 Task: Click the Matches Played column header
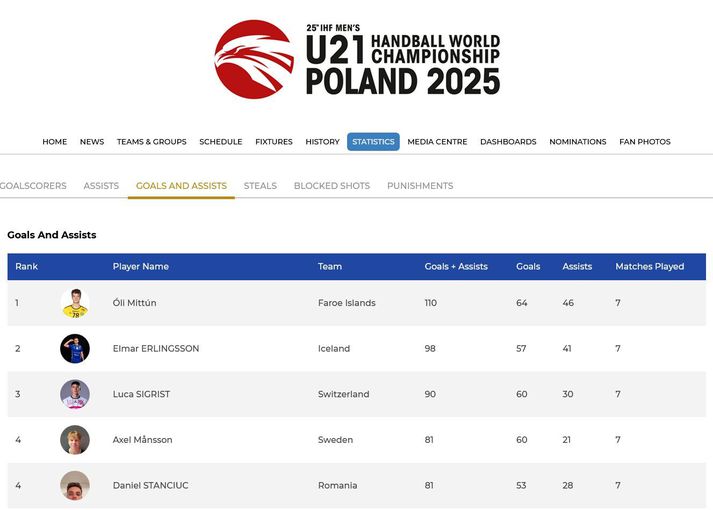pos(650,266)
